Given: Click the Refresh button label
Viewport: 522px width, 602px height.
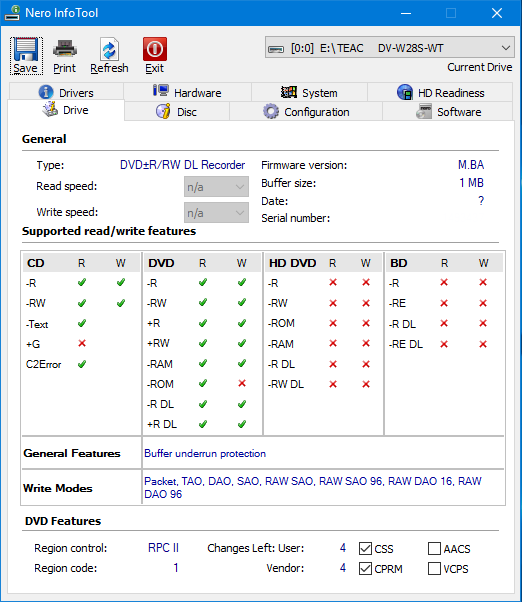Looking at the screenshot, I should pyautogui.click(x=109, y=68).
